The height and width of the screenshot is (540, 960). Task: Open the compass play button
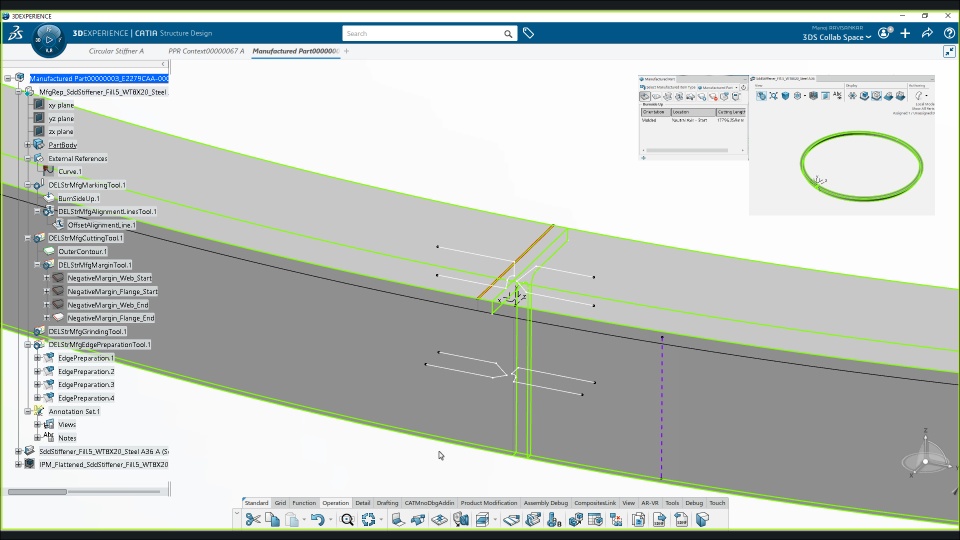pos(49,40)
